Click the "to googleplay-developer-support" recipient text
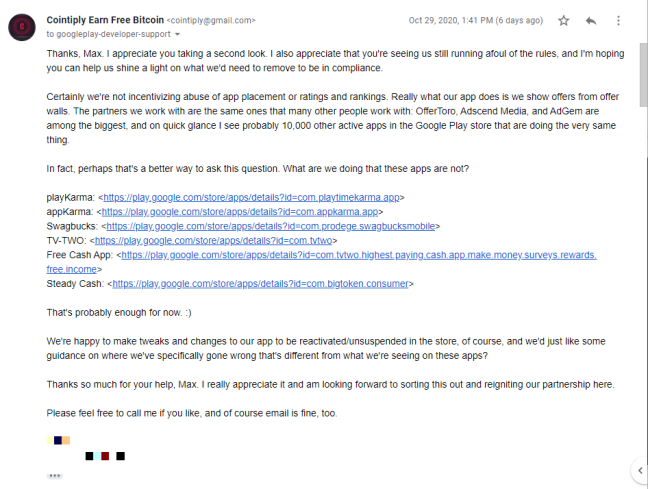This screenshot has width=648, height=489. tap(108, 34)
